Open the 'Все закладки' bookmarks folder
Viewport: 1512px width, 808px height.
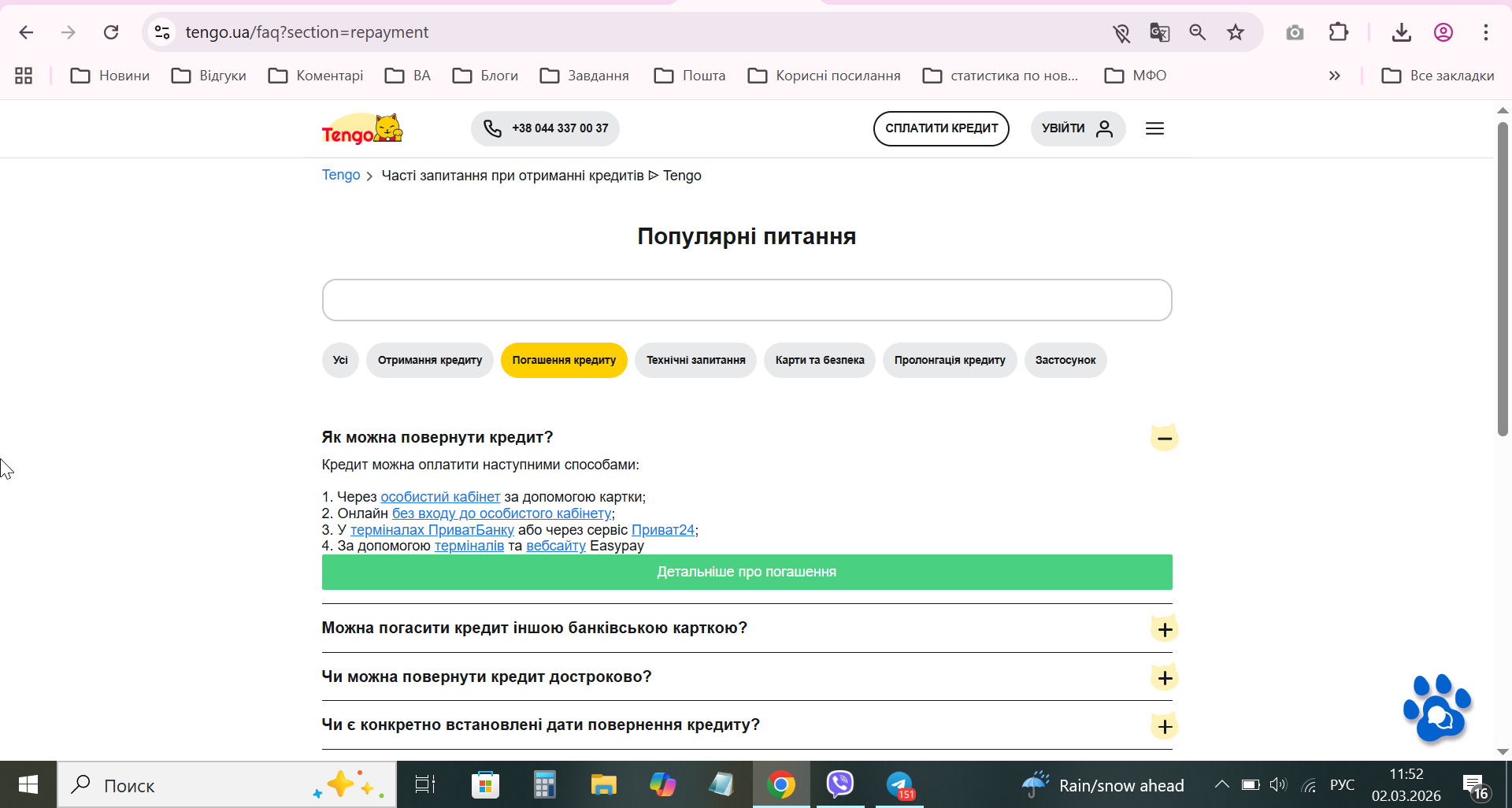click(1438, 76)
